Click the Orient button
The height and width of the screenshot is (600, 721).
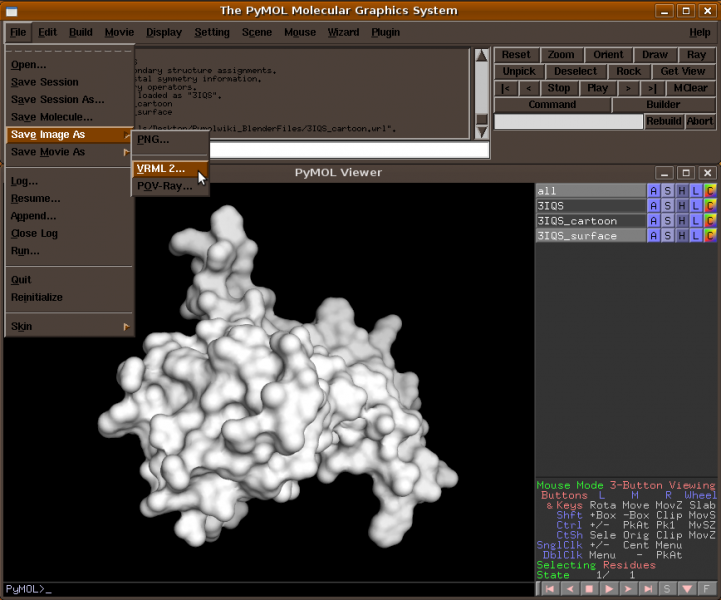608,55
